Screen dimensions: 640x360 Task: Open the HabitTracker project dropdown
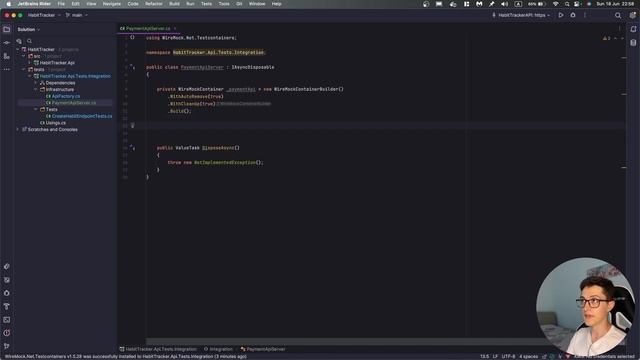44,15
